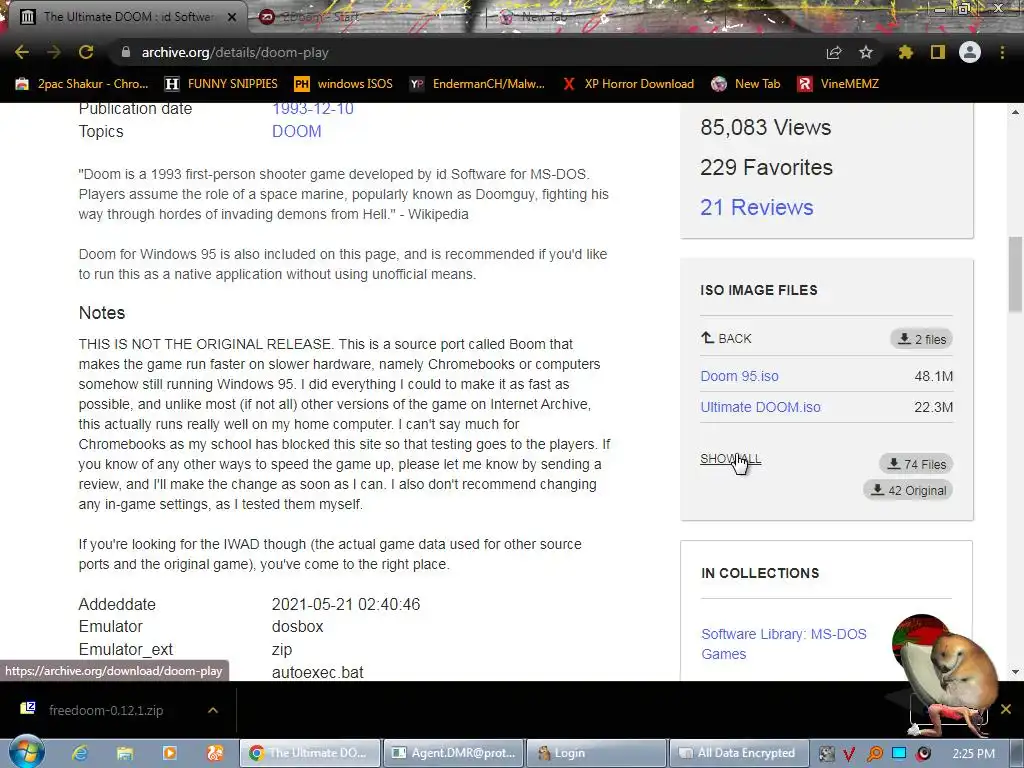Viewport: 1024px width, 768px height.
Task: Open the XP Horror Download bookmark
Action: [628, 84]
